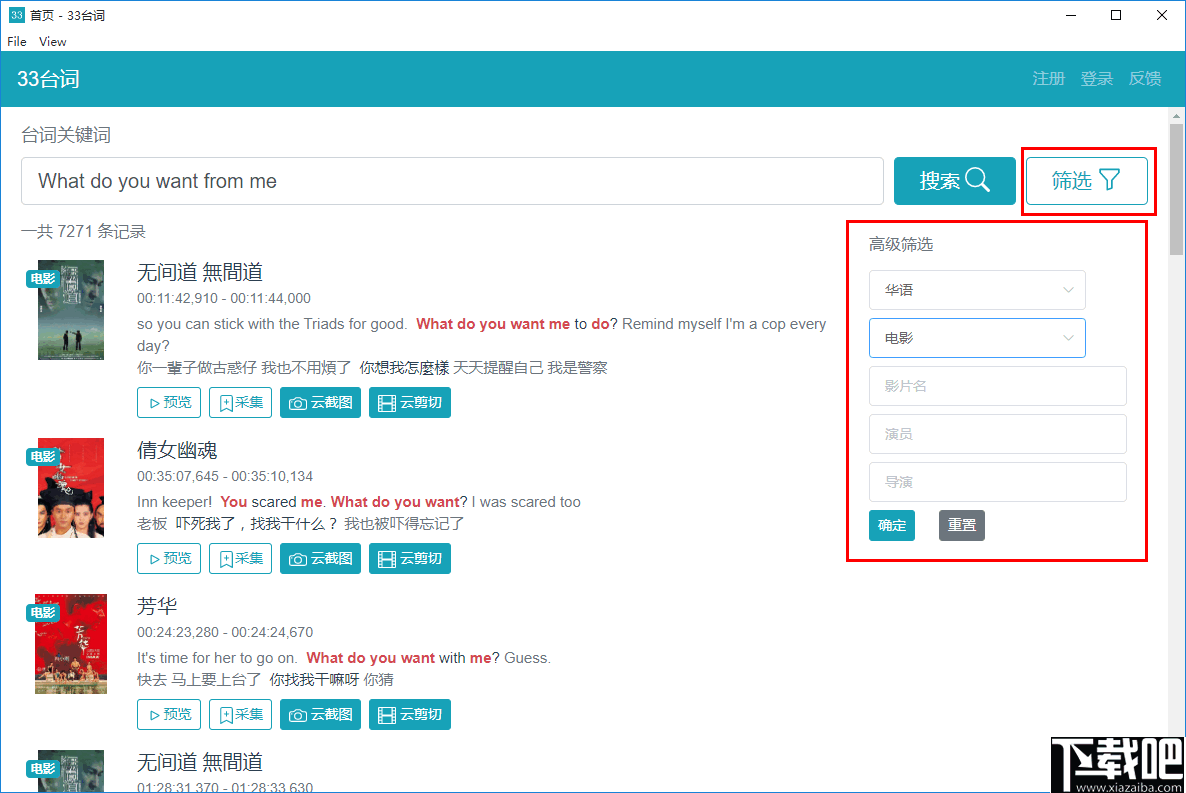Preview the 芳华 result
Viewport: 1186px width, 793px height.
[x=169, y=714]
